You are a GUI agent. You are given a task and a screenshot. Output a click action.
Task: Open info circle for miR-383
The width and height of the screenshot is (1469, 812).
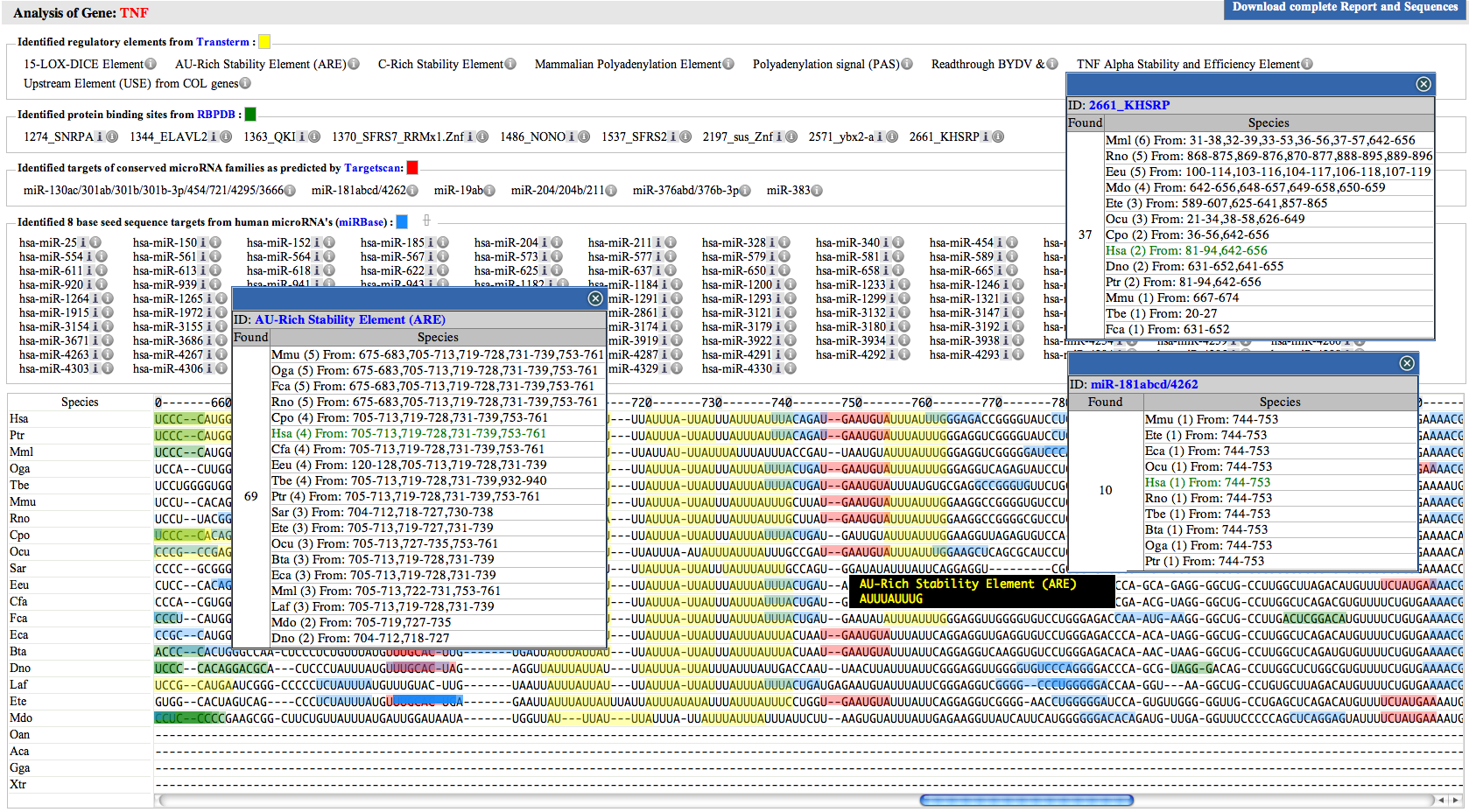pyautogui.click(x=817, y=191)
